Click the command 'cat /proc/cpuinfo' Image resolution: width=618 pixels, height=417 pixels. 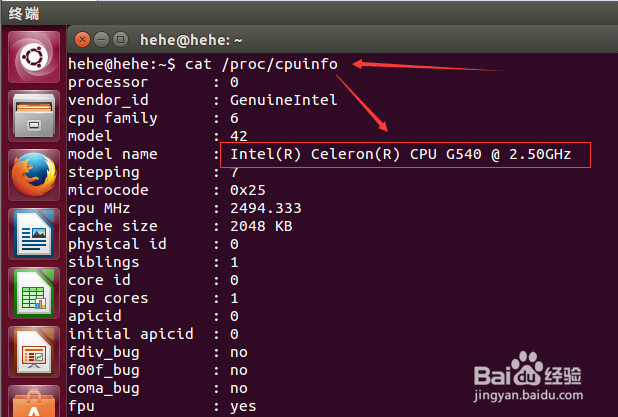pyautogui.click(x=261, y=64)
